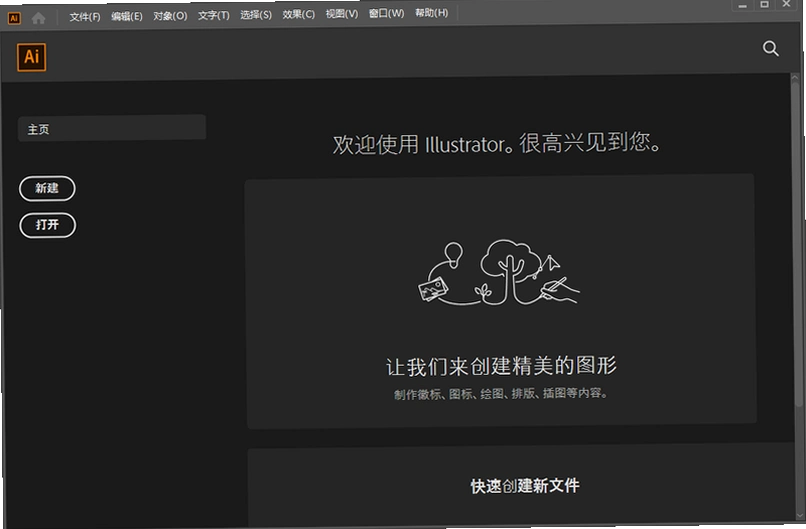
Task: Select the 主页 tab in sidebar
Action: pyautogui.click(x=112, y=128)
